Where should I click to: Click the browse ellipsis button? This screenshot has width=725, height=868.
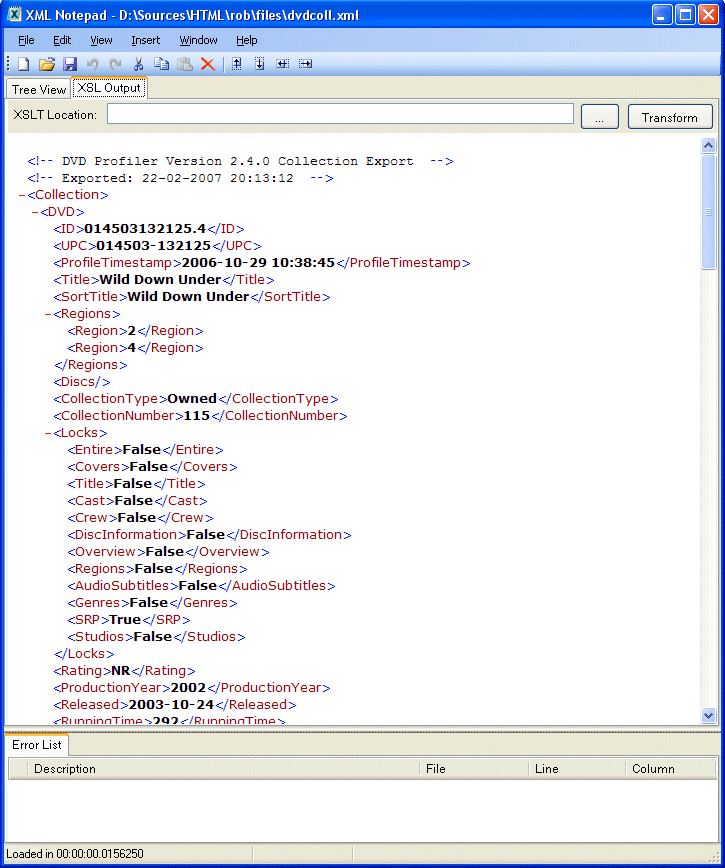tap(600, 117)
